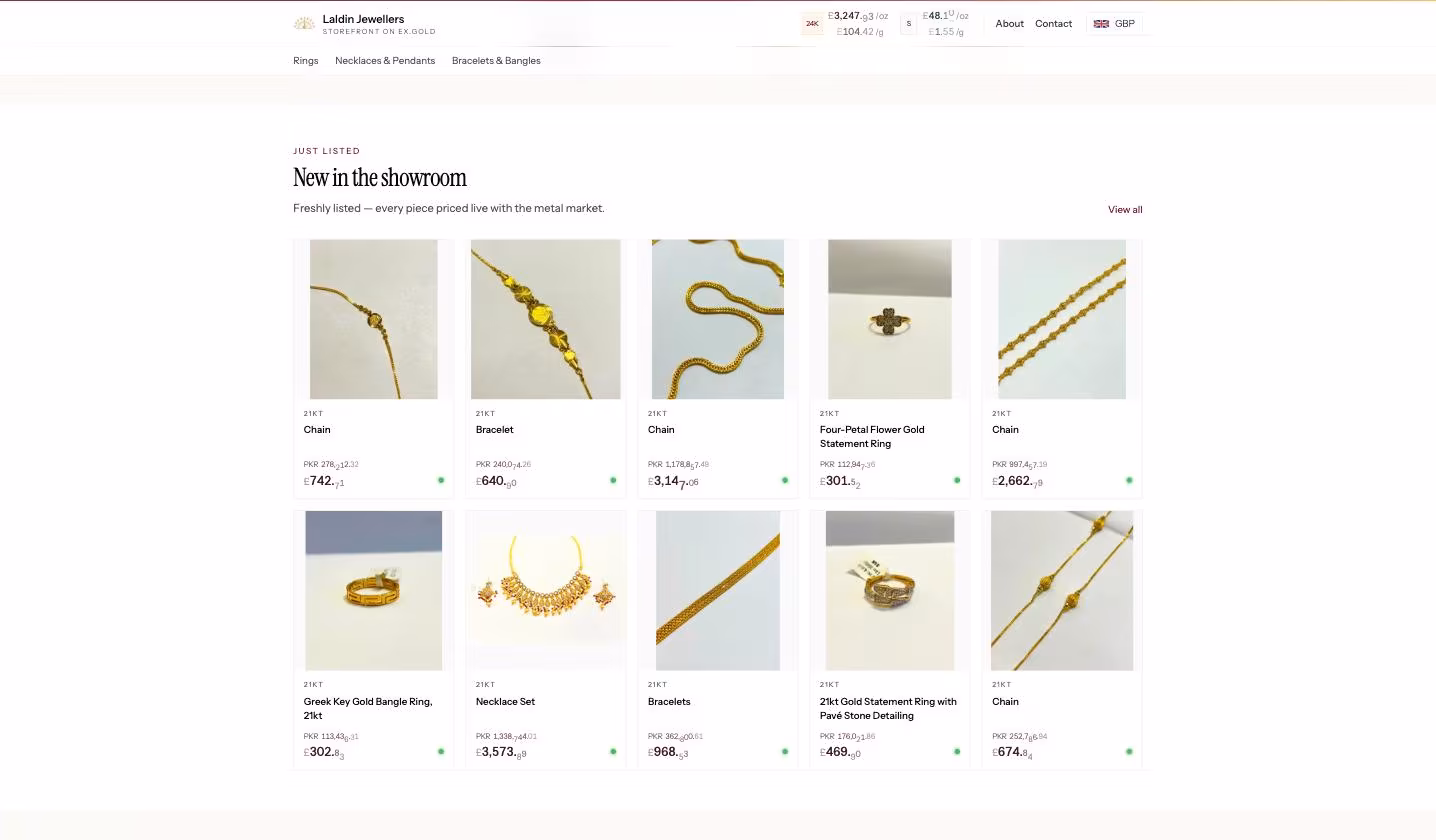Click the green status dot on £674 Chain

click(x=1129, y=751)
